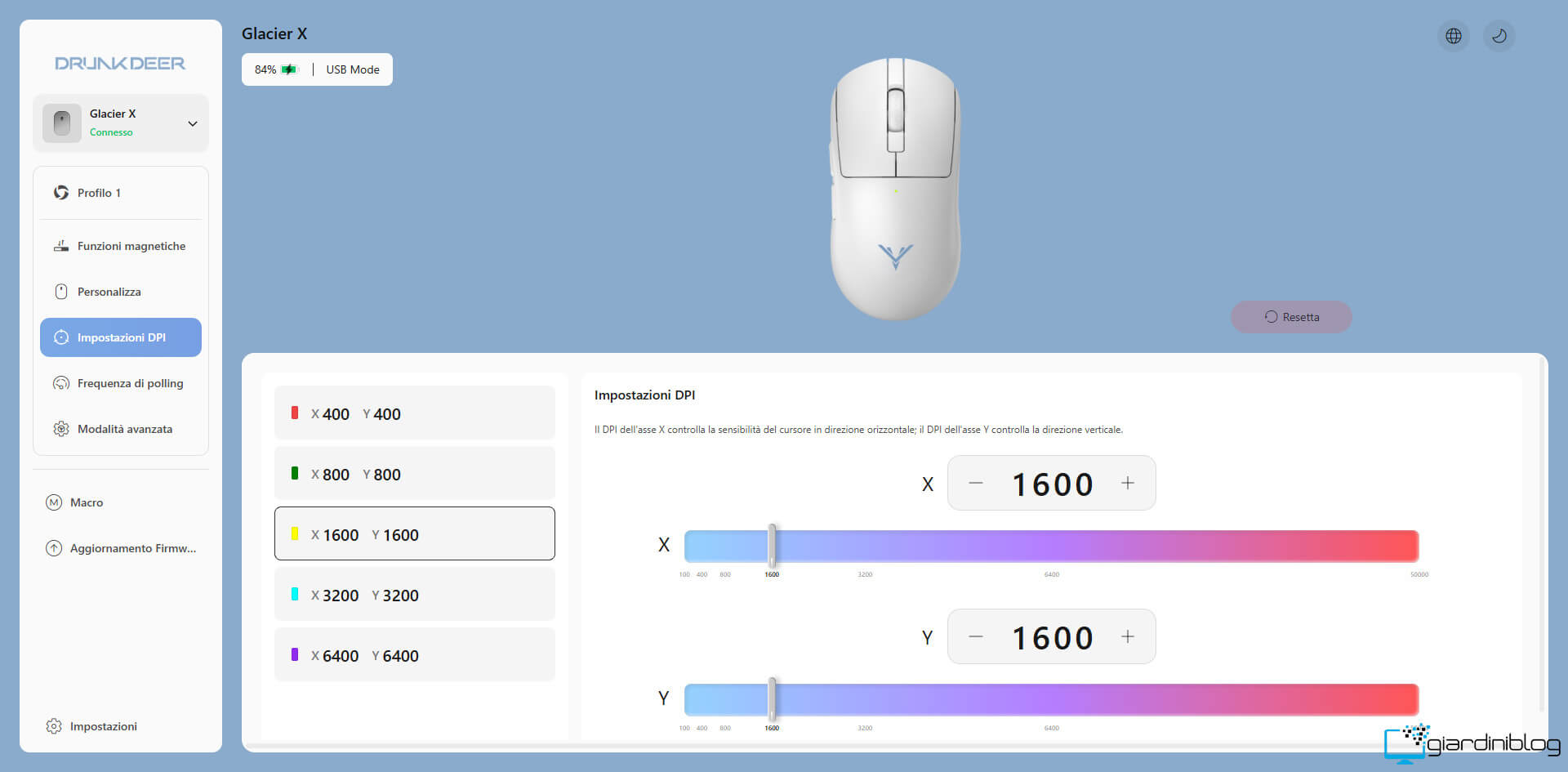The image size is (1568, 772).
Task: Click the Impostazioni gear icon in the sidebar
Action: tap(54, 726)
